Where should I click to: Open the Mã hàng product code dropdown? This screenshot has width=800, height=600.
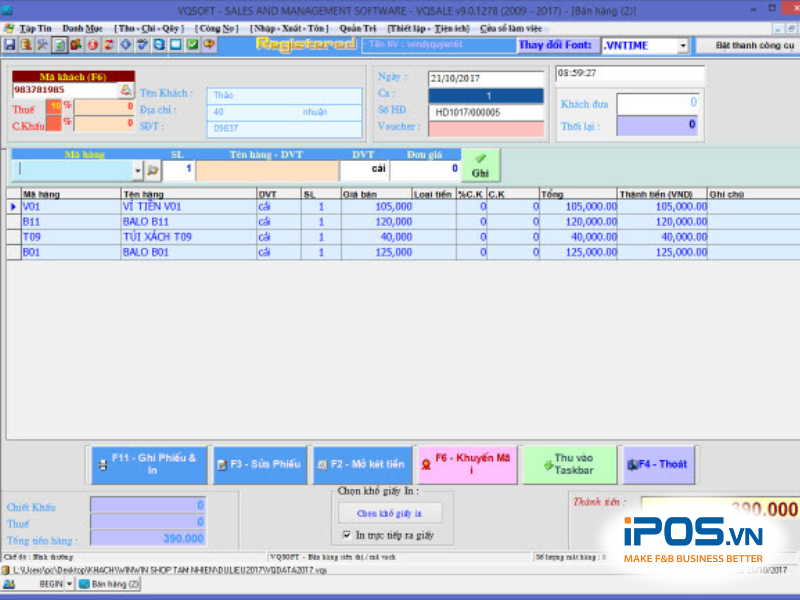tap(137, 170)
